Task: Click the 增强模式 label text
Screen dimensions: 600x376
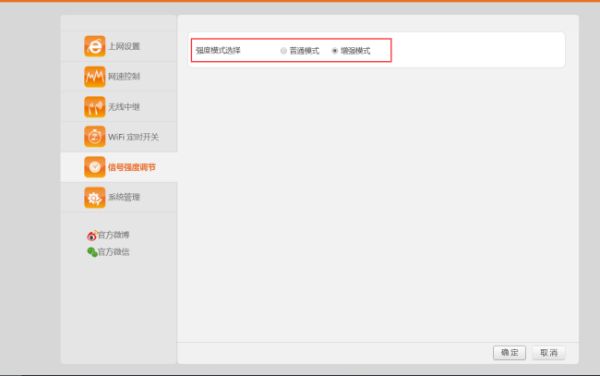Action: 355,50
